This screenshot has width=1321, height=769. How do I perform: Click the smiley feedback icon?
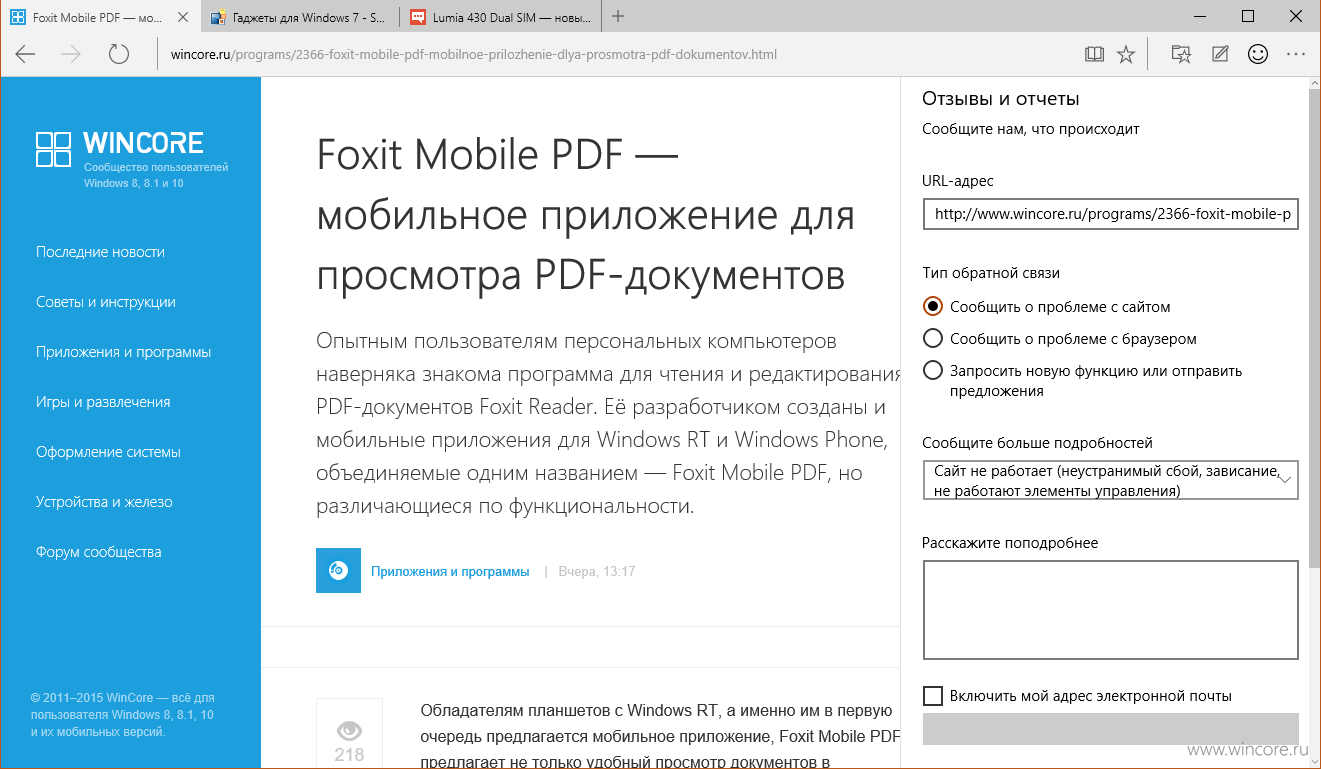pos(1258,55)
